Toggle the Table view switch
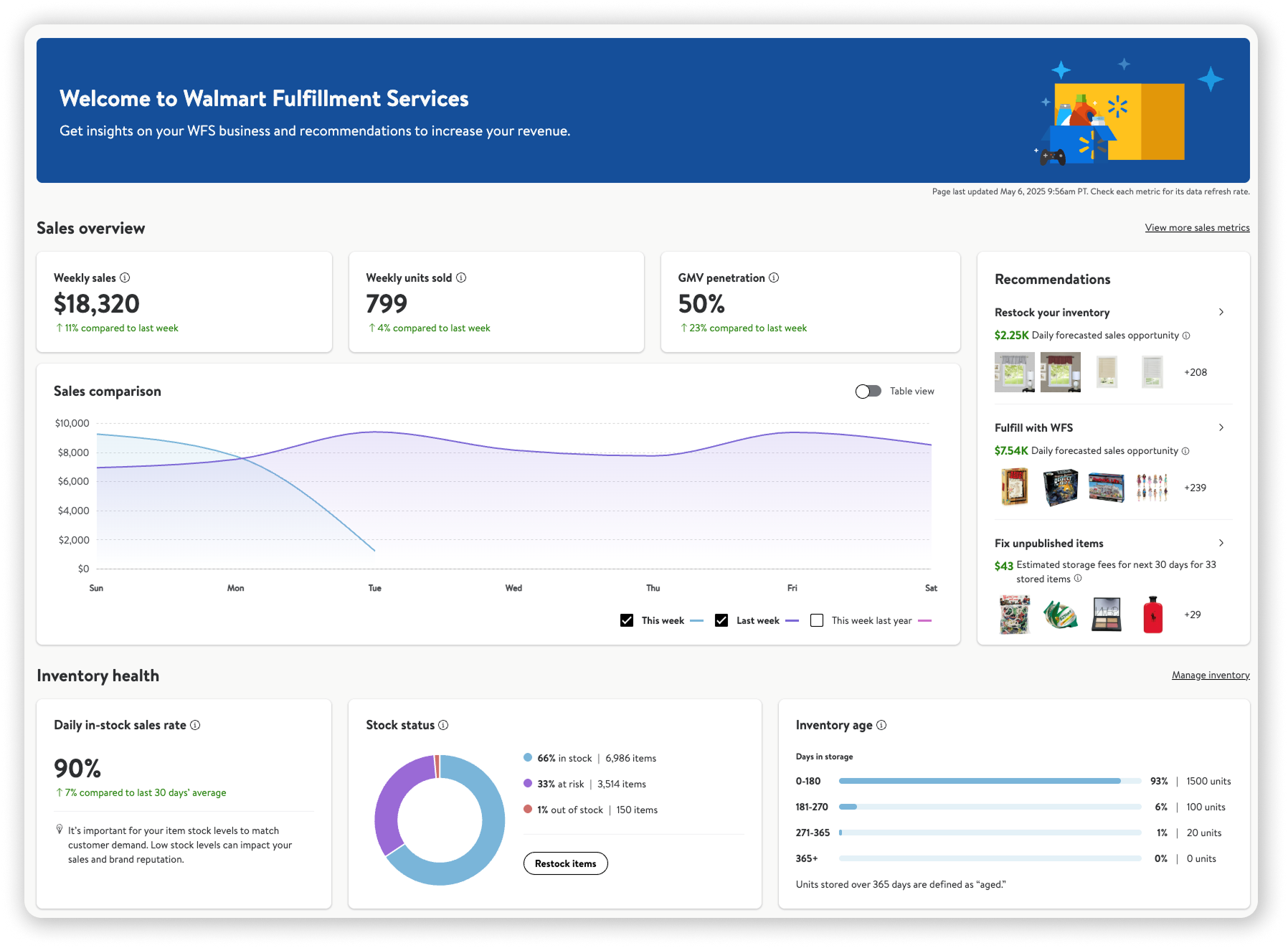 click(x=868, y=391)
